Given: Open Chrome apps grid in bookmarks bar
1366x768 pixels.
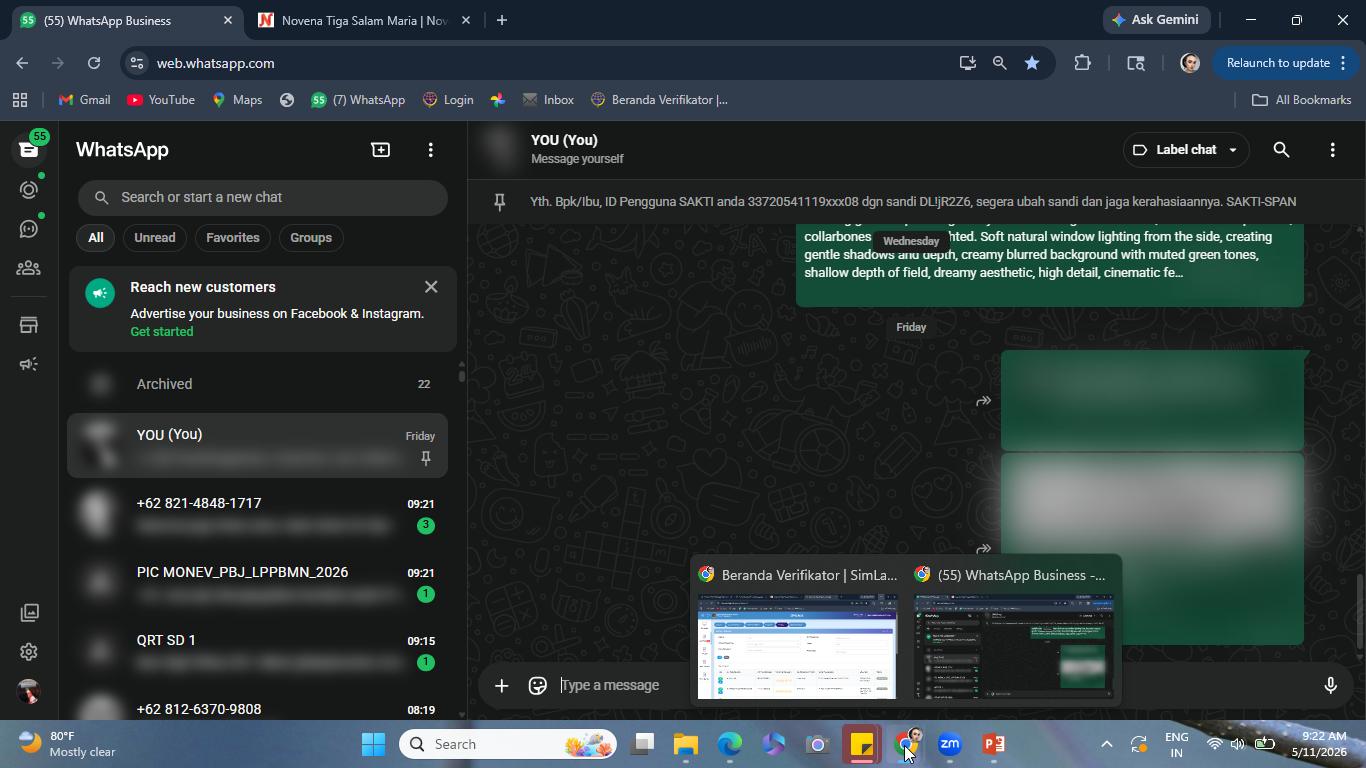Looking at the screenshot, I should point(19,100).
